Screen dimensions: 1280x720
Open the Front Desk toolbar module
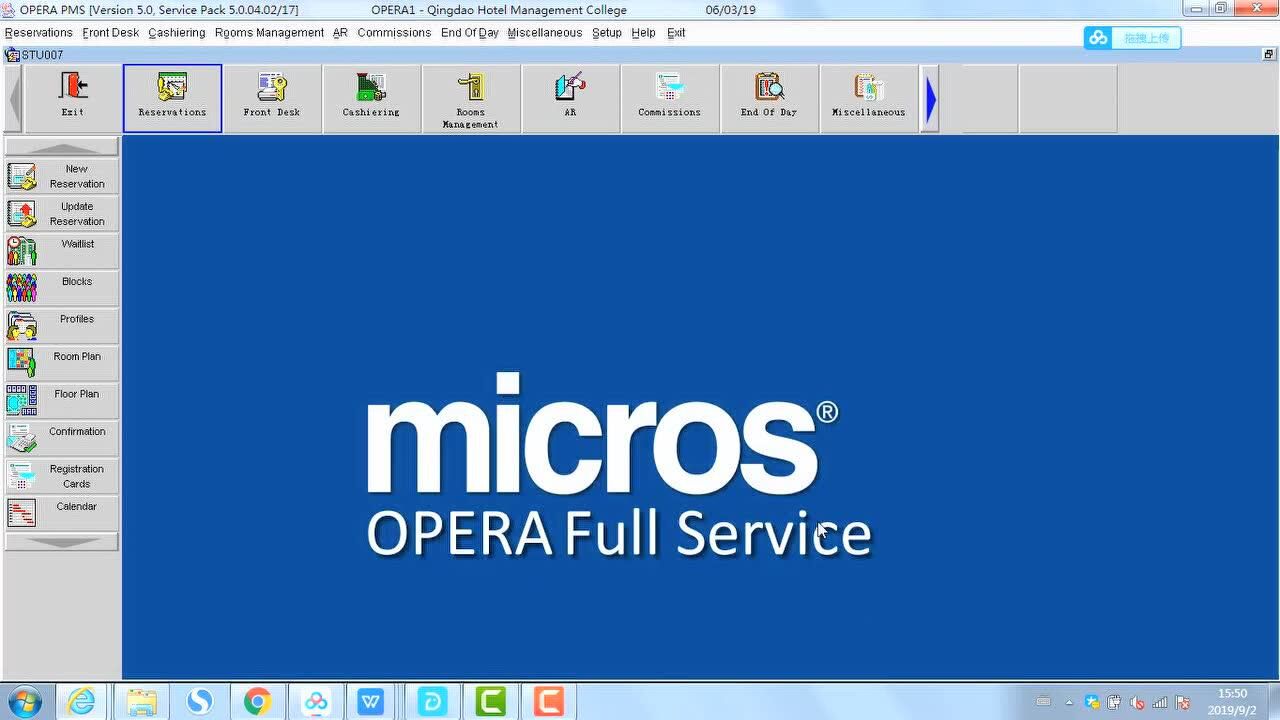(x=271, y=97)
